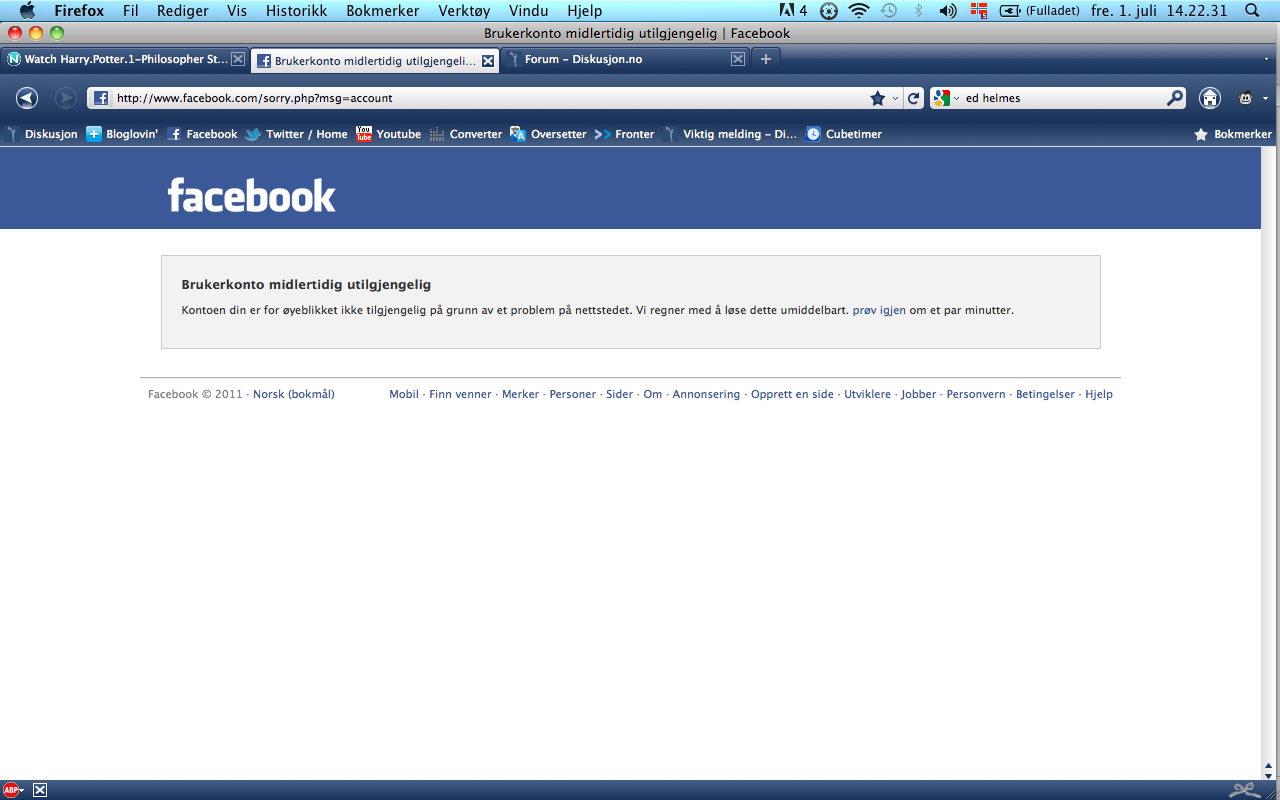Open new tab with plus button
Viewport: 1280px width, 800px height.
click(x=766, y=59)
